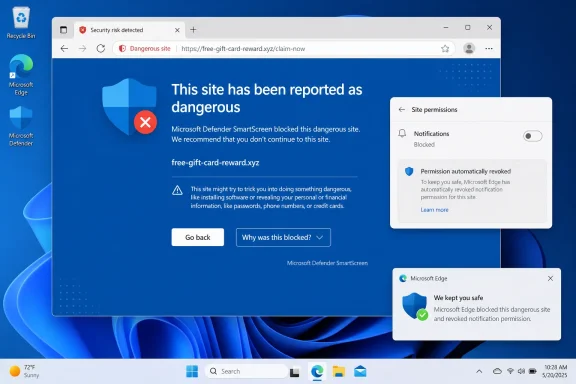Image resolution: width=576 pixels, height=384 pixels.
Task: Minimize the Edge browser window
Action: (446, 28)
